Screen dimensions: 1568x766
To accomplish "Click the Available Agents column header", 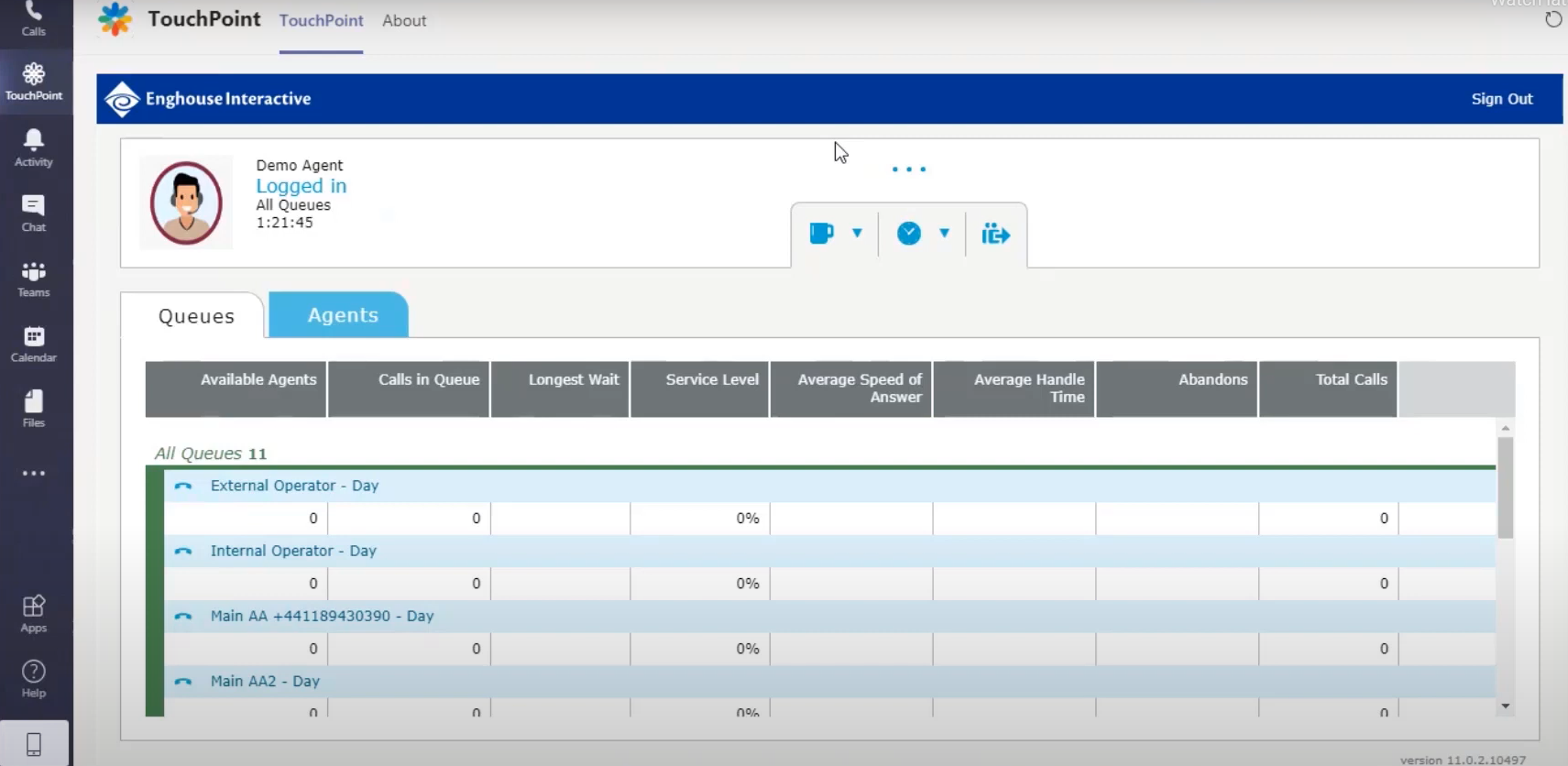I will (x=236, y=388).
